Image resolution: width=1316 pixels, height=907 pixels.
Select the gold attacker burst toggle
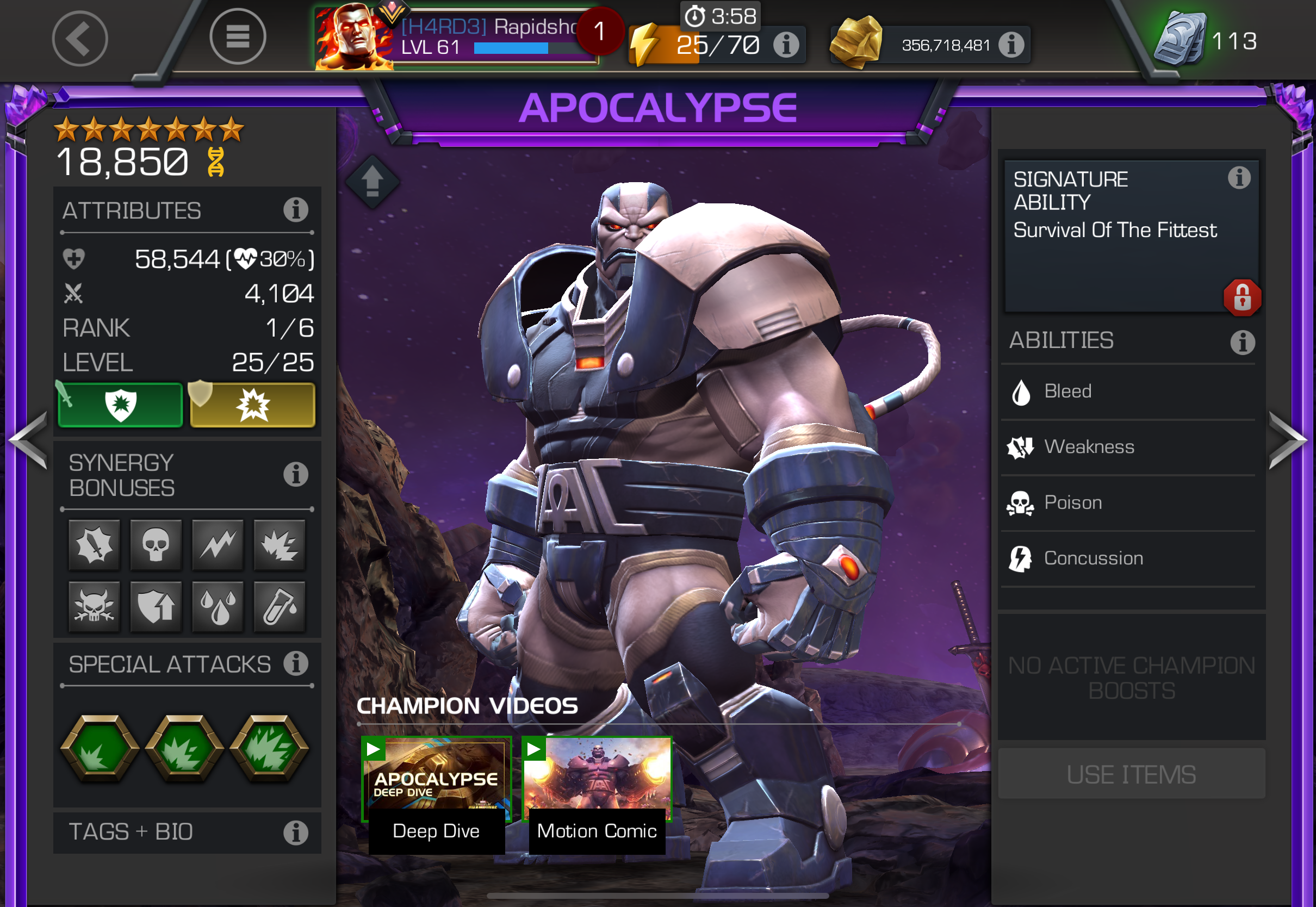[252, 404]
